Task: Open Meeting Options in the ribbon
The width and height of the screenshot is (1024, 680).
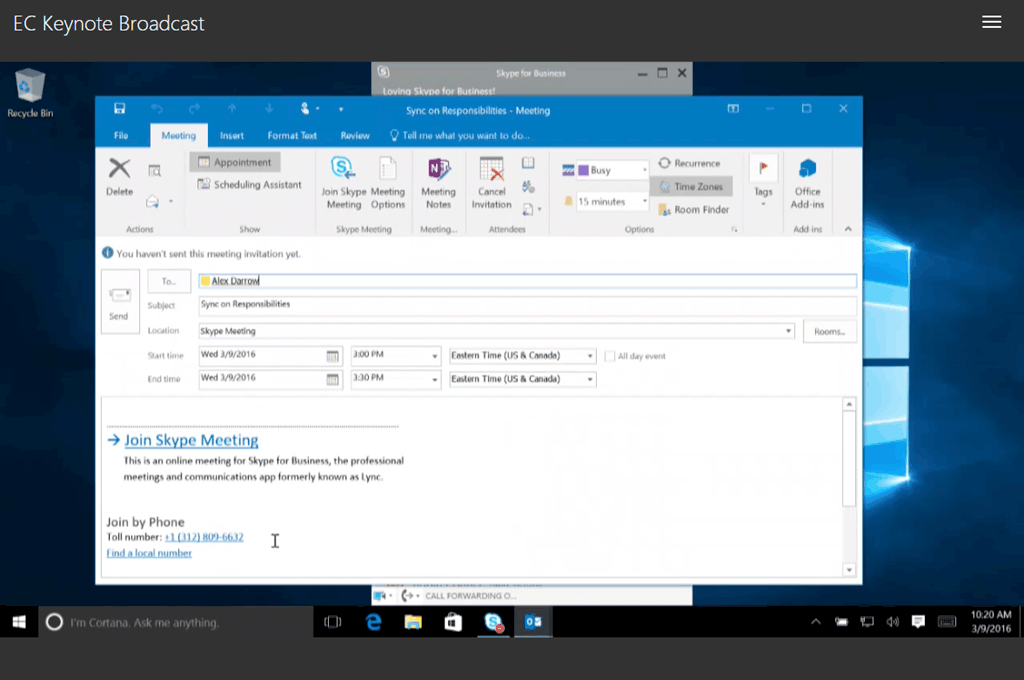Action: (x=387, y=170)
